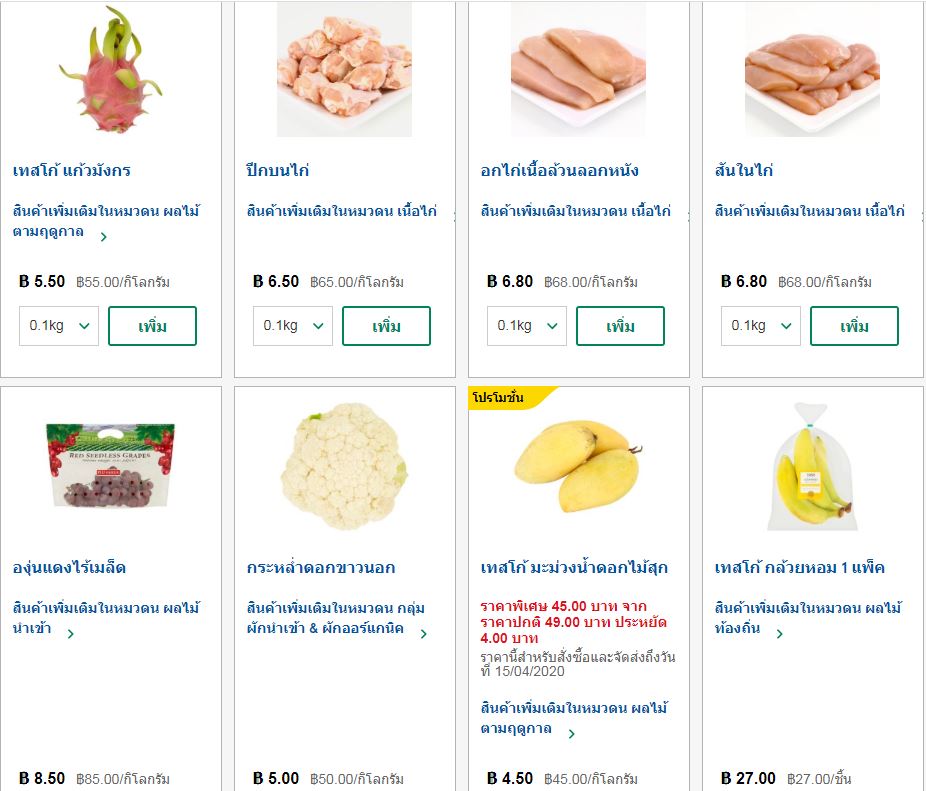
Task: Click chevron arrow under banana local fruit link
Action: tap(779, 633)
